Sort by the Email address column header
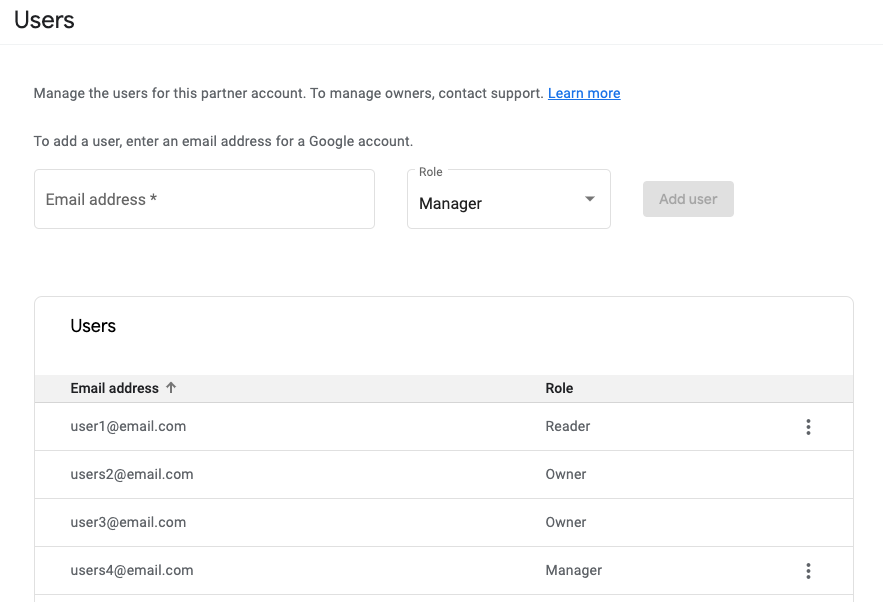Viewport: 883px width, 602px height. (114, 388)
